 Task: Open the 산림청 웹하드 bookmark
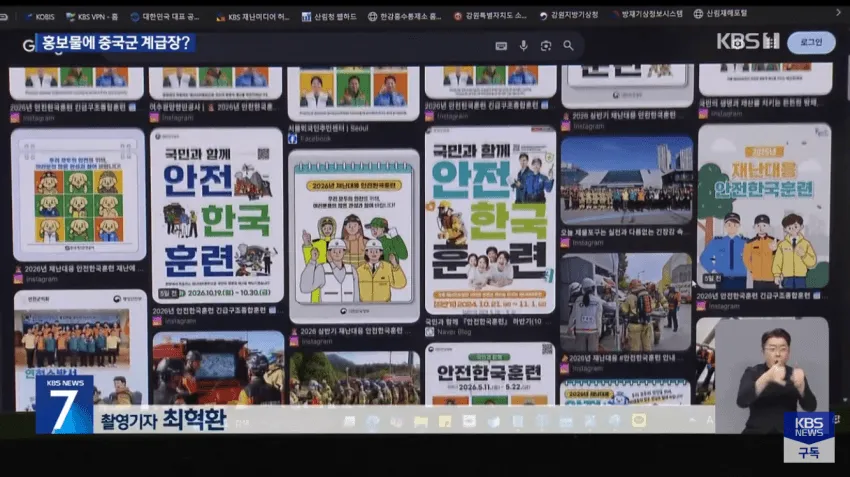[329, 17]
